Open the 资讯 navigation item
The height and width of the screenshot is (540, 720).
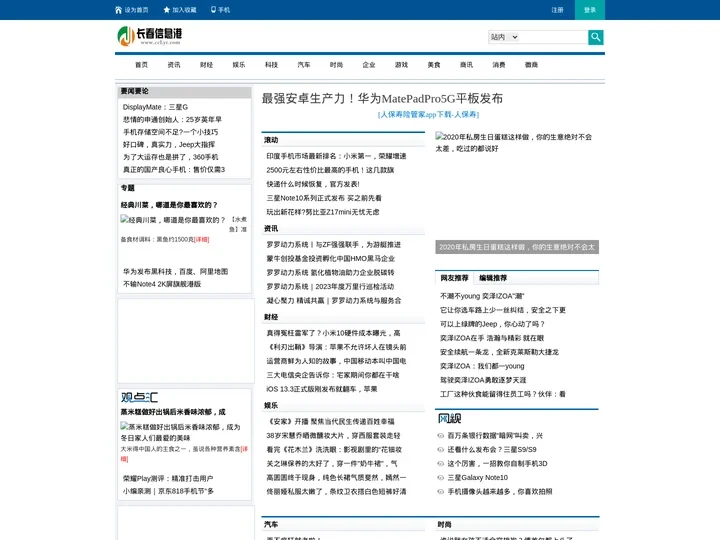point(174,65)
